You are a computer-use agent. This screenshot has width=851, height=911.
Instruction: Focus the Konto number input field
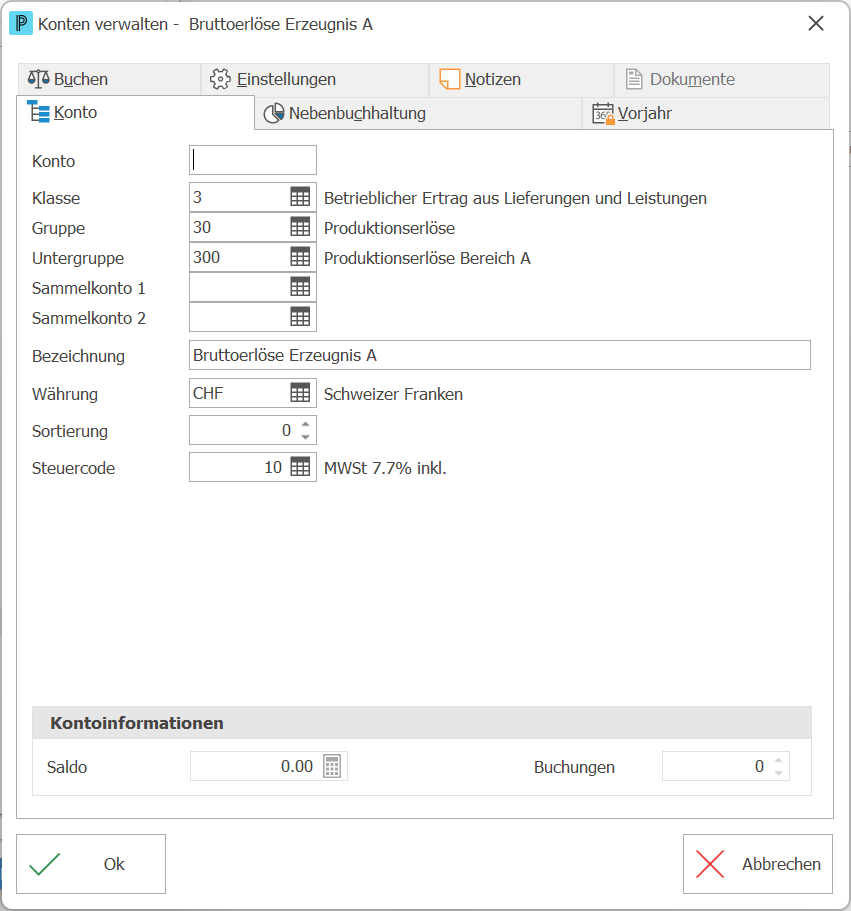point(253,160)
